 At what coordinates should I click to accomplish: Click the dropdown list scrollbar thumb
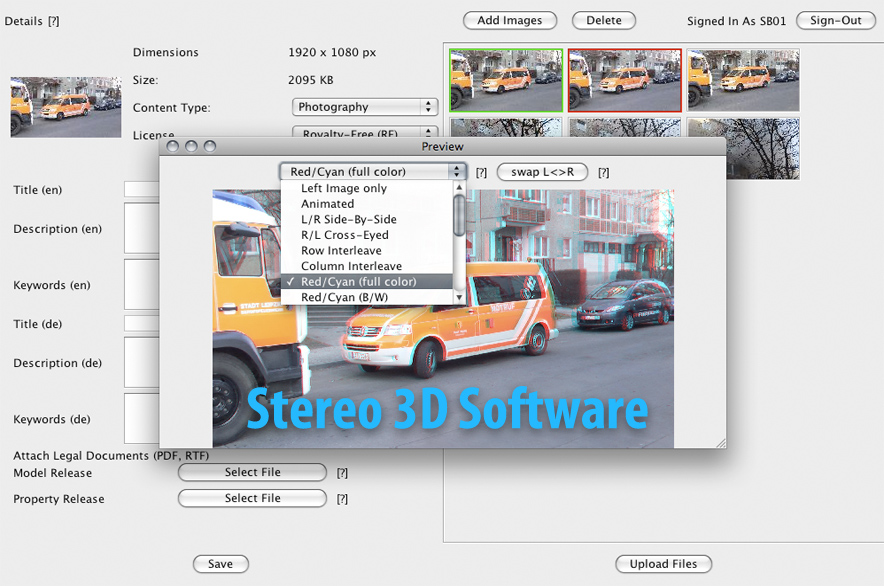pyautogui.click(x=459, y=215)
